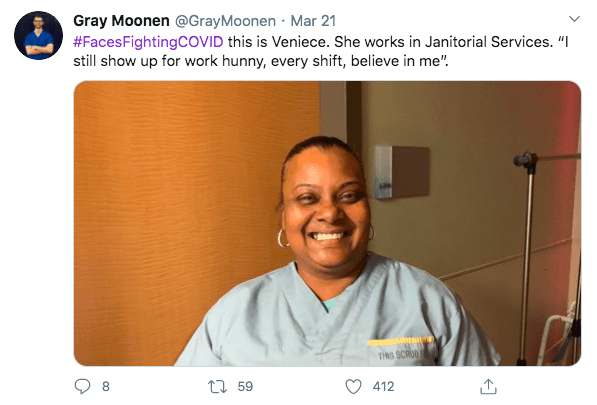Open the Gray Moonen display name
The width and height of the screenshot is (597, 405).
(121, 21)
